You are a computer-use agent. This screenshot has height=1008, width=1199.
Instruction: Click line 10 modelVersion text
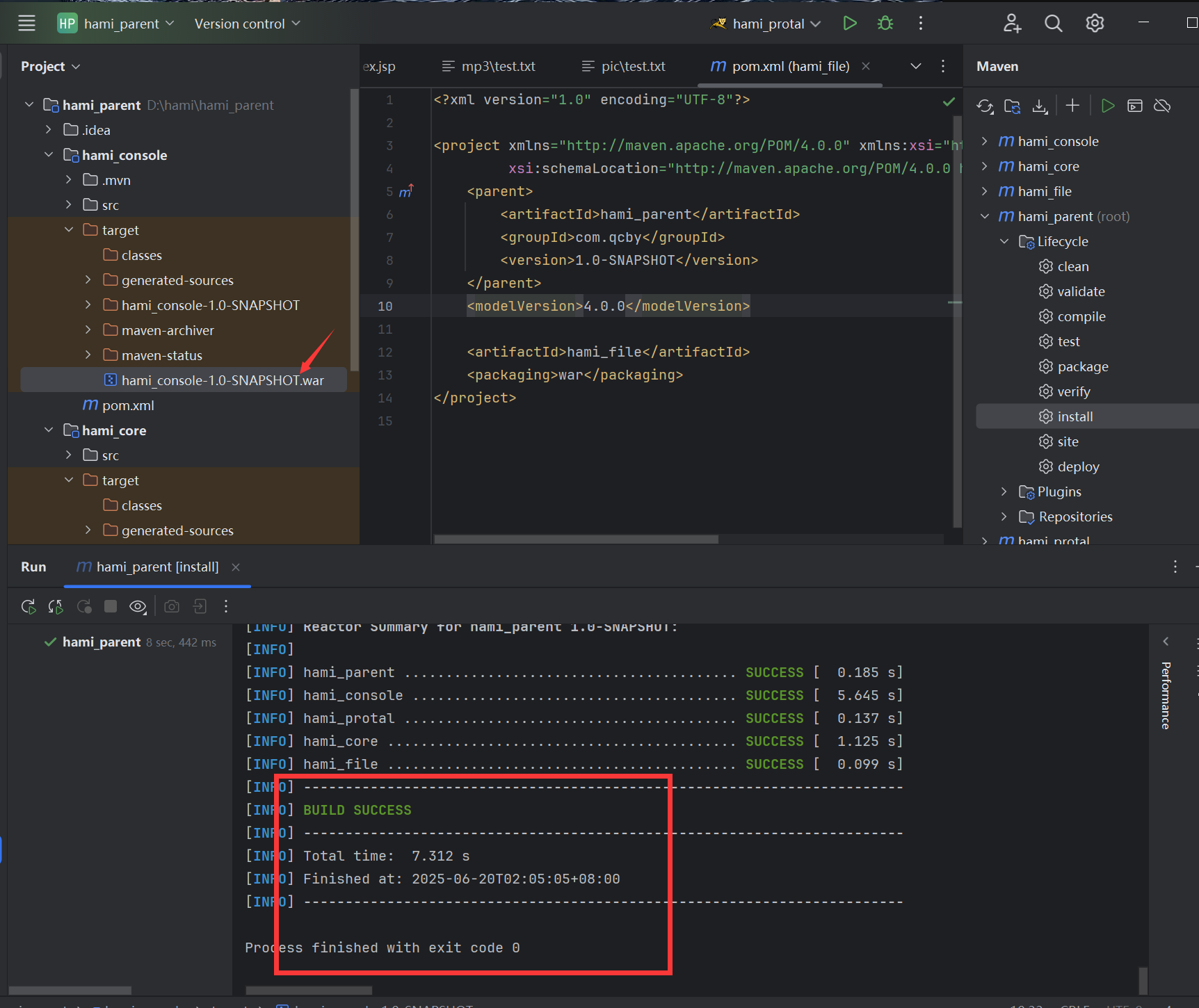coord(609,306)
